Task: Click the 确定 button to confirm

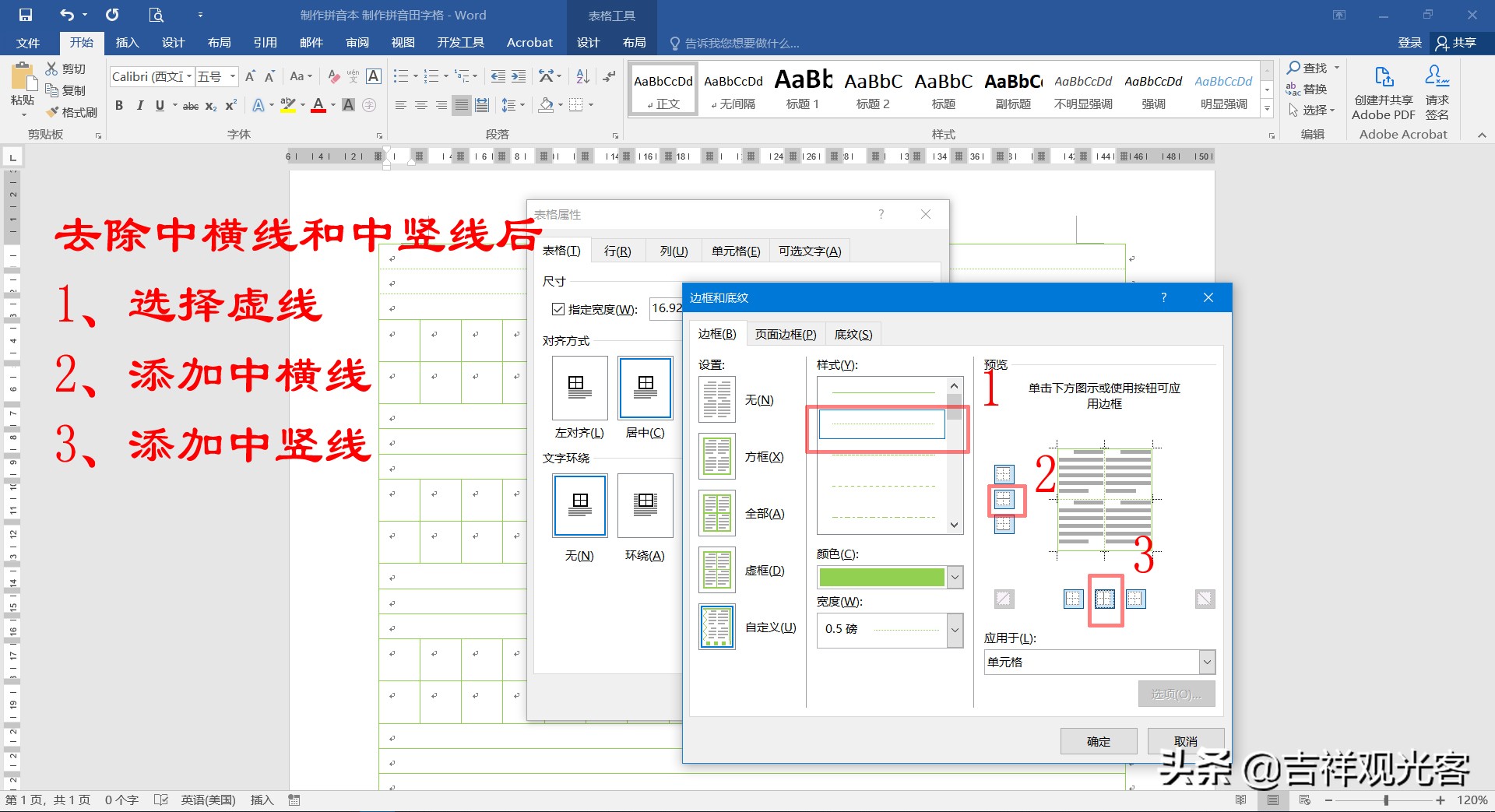Action: pos(1098,740)
